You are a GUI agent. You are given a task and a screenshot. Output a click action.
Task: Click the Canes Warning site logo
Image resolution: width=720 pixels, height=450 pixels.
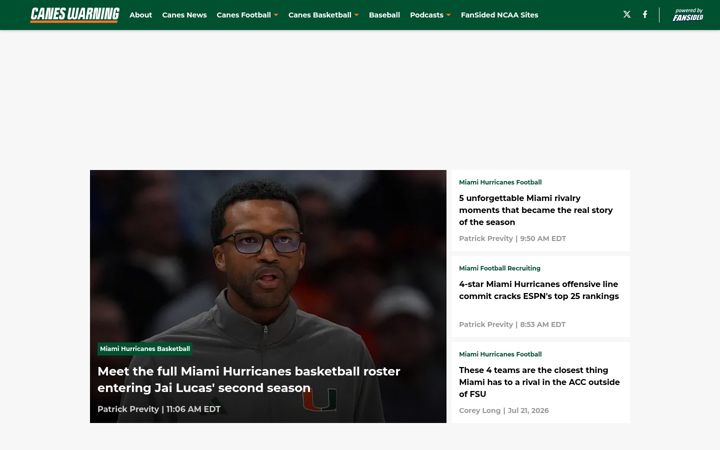(x=75, y=15)
